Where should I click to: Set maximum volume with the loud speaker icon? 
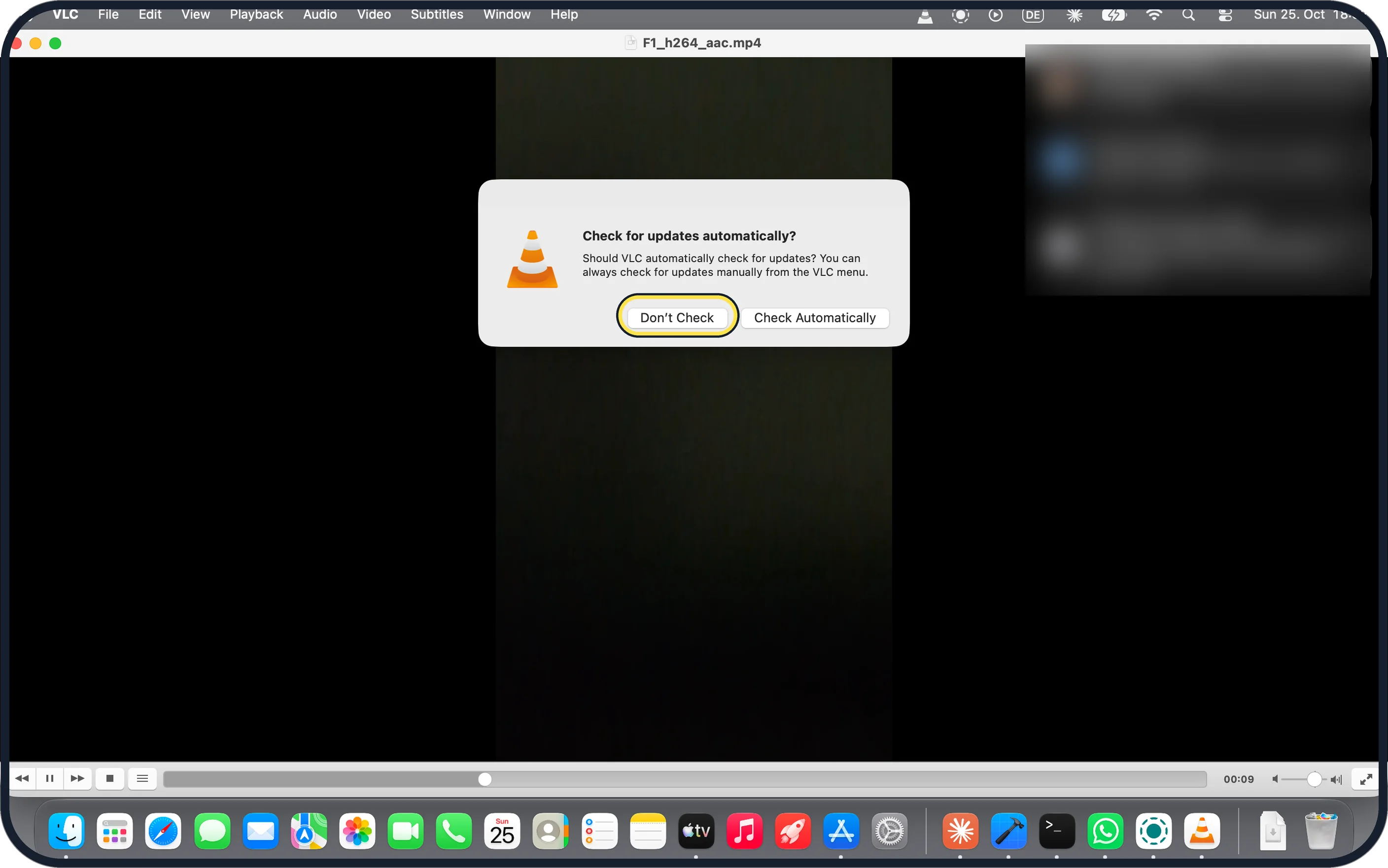point(1336,779)
